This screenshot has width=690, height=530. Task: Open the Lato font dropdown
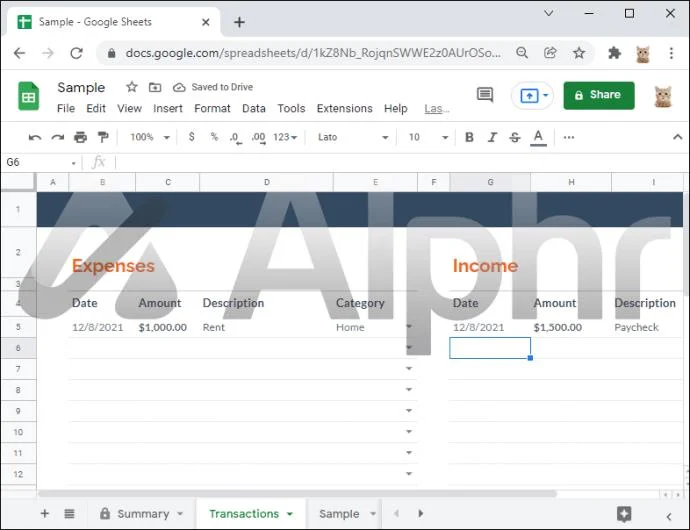click(x=353, y=137)
